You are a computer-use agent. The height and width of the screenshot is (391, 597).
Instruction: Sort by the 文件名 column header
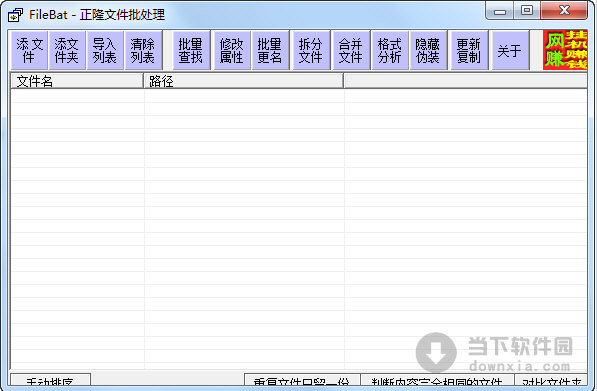tap(77, 81)
